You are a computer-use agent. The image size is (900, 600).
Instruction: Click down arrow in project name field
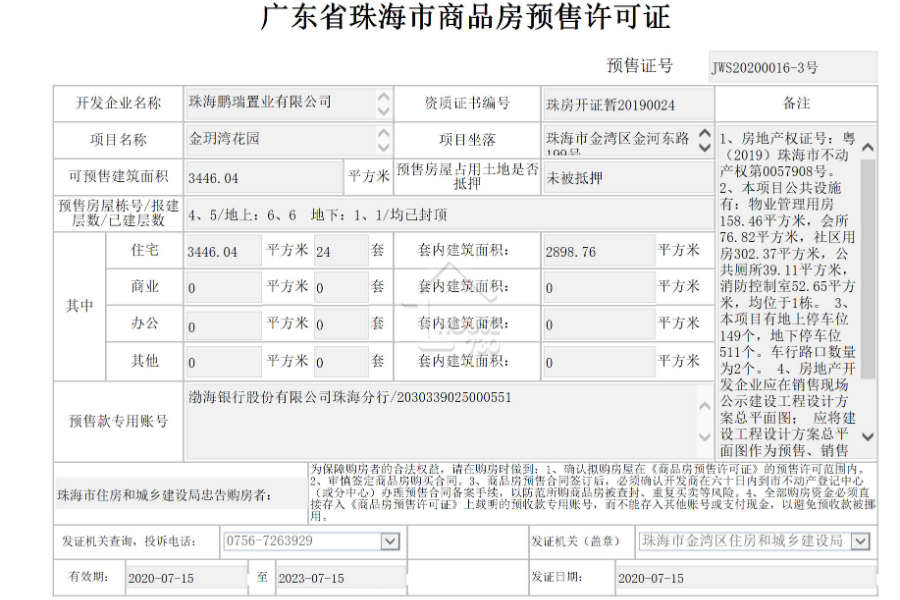click(383, 148)
